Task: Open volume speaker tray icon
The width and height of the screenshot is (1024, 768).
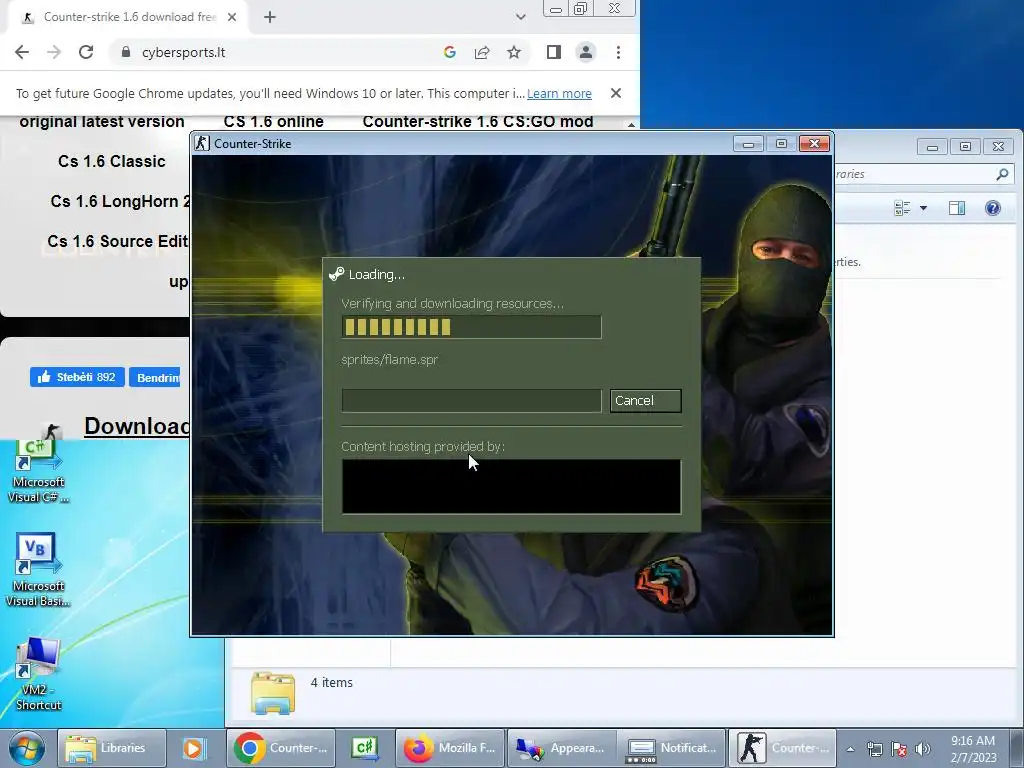Action: tap(923, 749)
